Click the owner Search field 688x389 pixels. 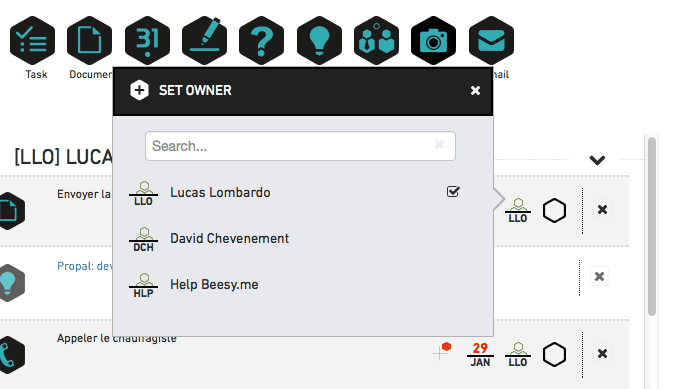click(x=300, y=146)
